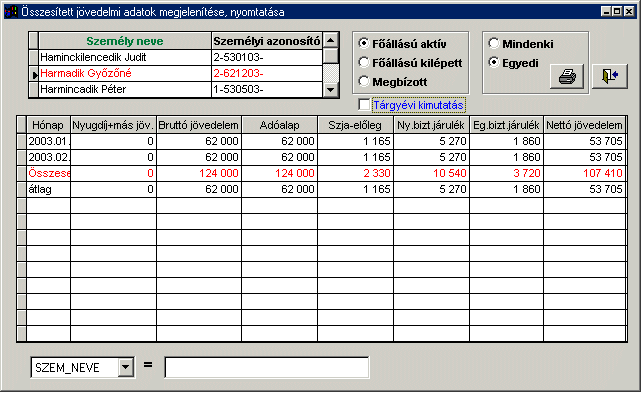Click the person list scroll up arrow
Image resolution: width=642 pixels, height=393 pixels.
click(331, 41)
